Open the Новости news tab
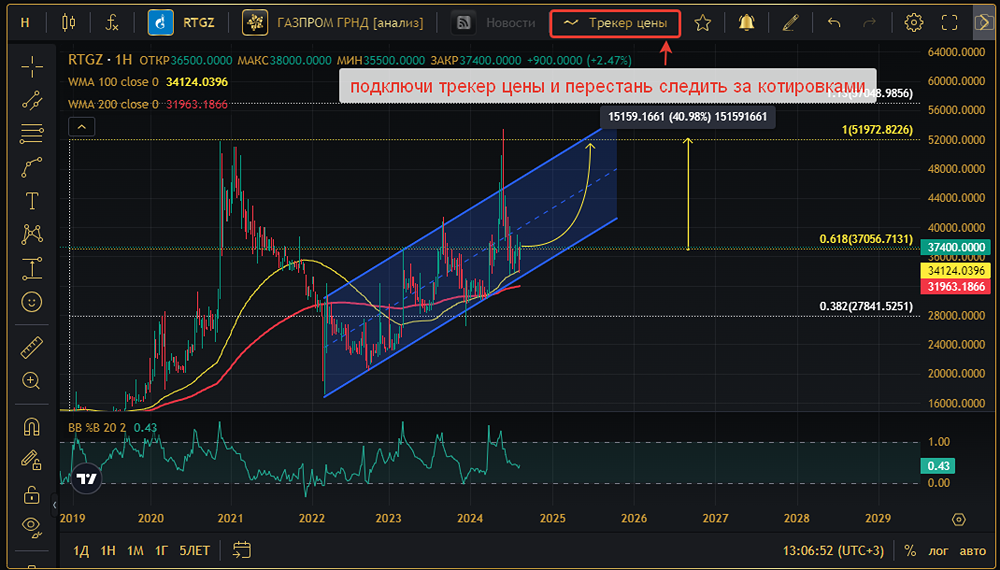The image size is (1000, 570). click(494, 22)
